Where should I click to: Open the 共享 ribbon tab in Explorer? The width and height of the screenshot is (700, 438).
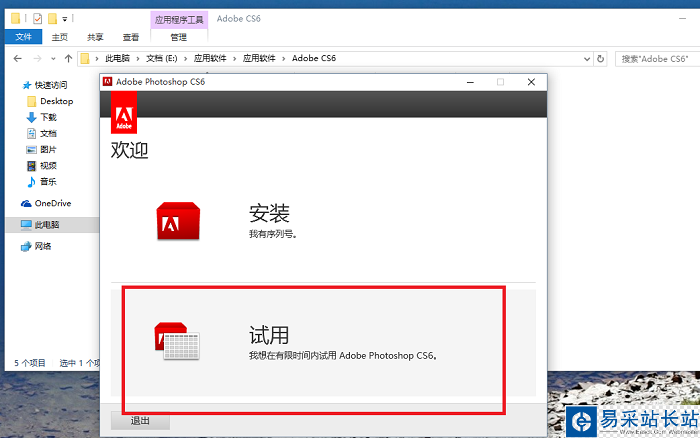point(95,37)
